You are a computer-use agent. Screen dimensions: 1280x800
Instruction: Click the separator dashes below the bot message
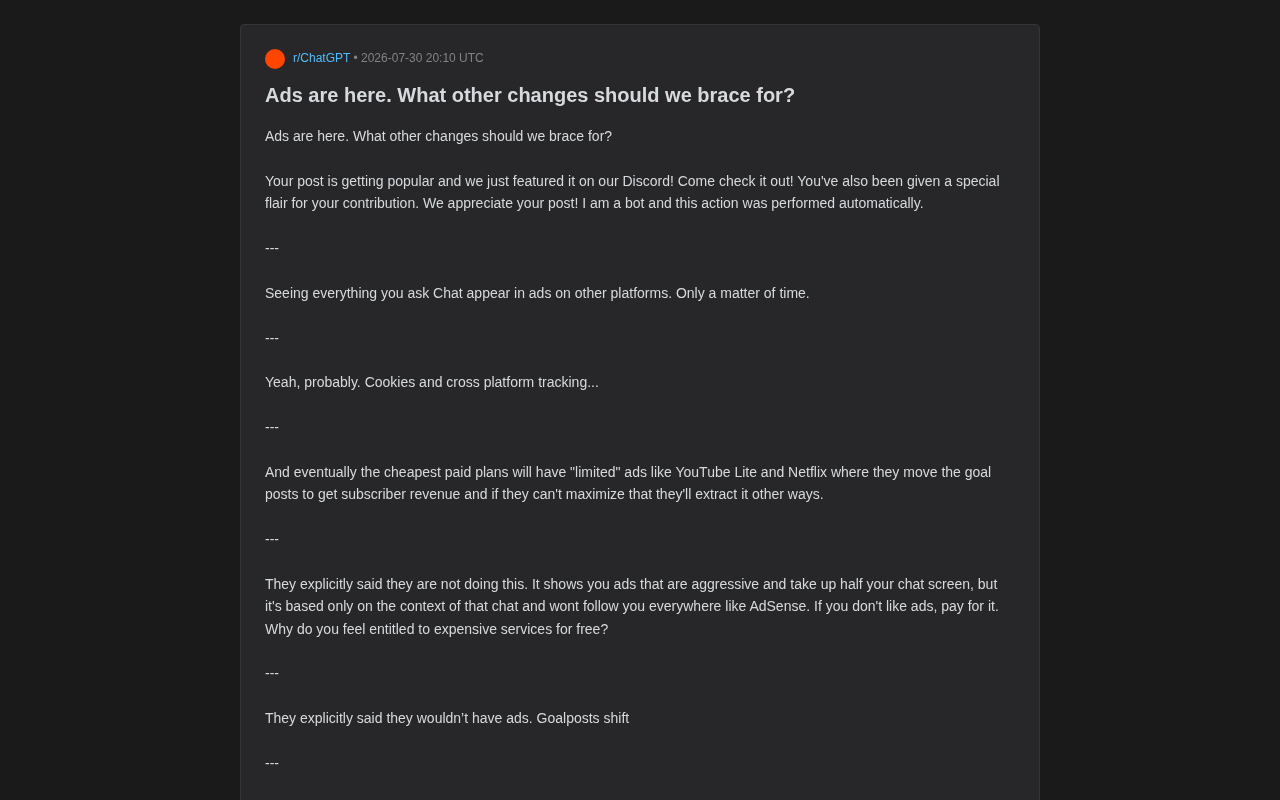tap(272, 248)
